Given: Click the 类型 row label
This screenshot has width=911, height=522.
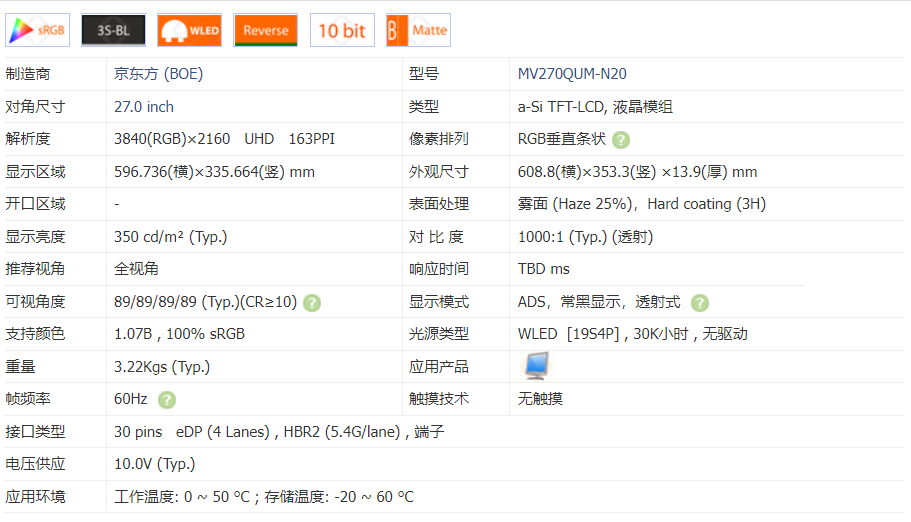Looking at the screenshot, I should pyautogui.click(x=424, y=107).
